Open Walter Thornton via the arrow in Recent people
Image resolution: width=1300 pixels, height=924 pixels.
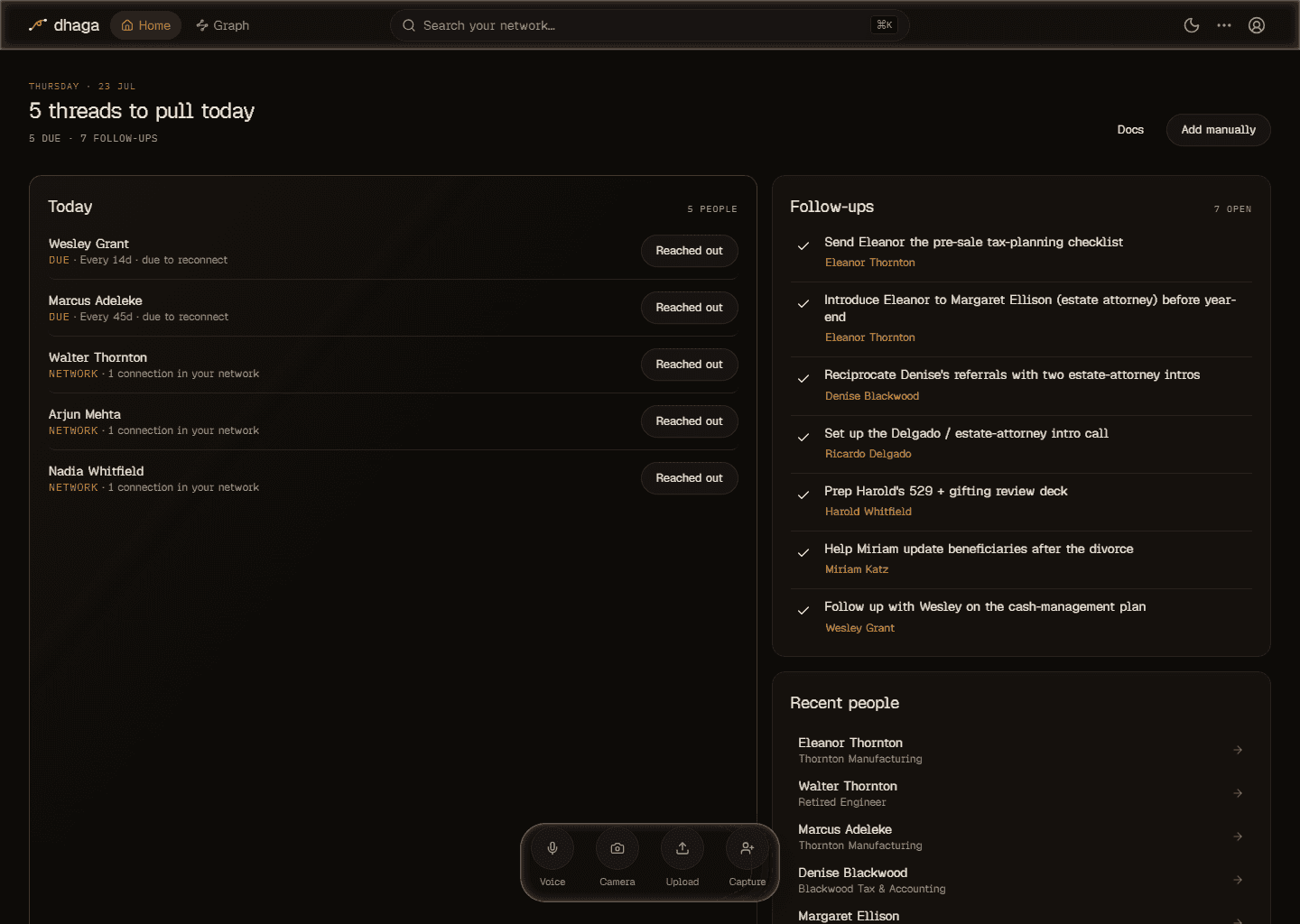click(x=1238, y=793)
